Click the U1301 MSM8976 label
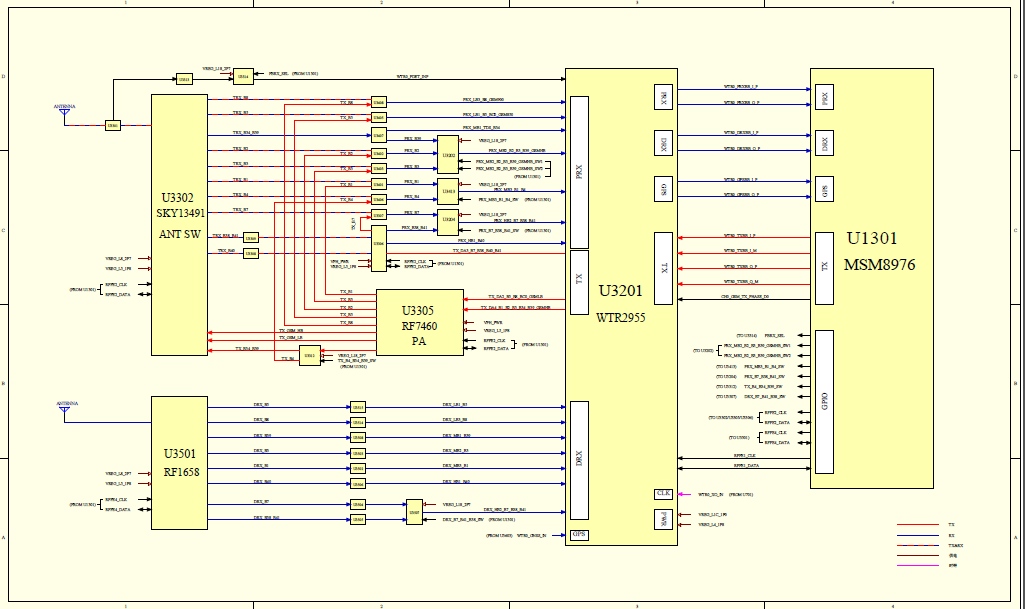Screen dimensions: 1025x609 879,252
